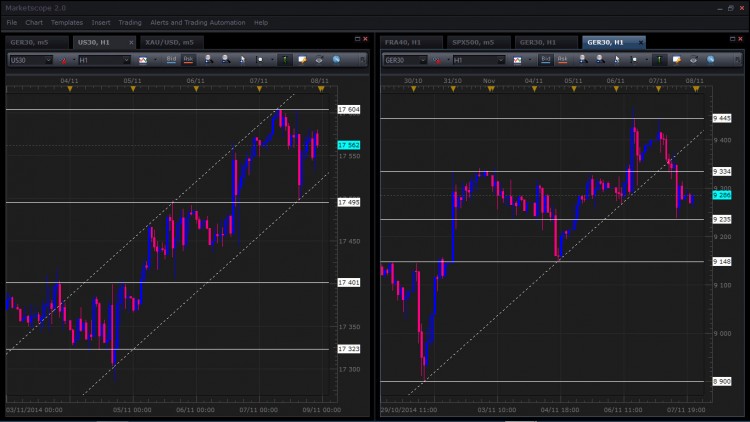
Task: Expand the H1 timeframe dropdown on GER30 chart
Action: coord(479,60)
